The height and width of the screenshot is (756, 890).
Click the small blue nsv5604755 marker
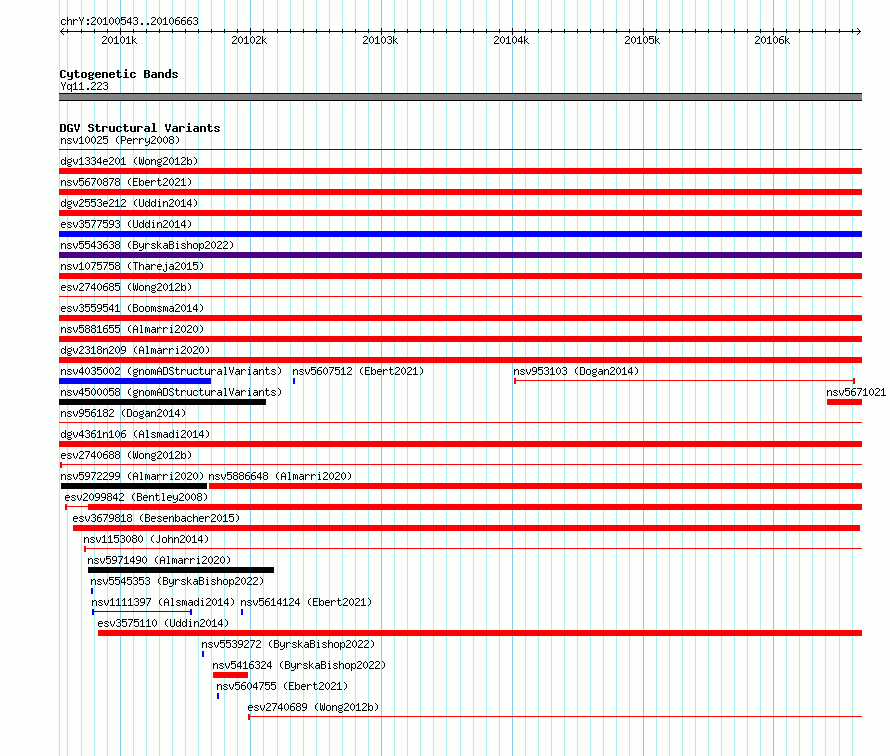(218, 696)
